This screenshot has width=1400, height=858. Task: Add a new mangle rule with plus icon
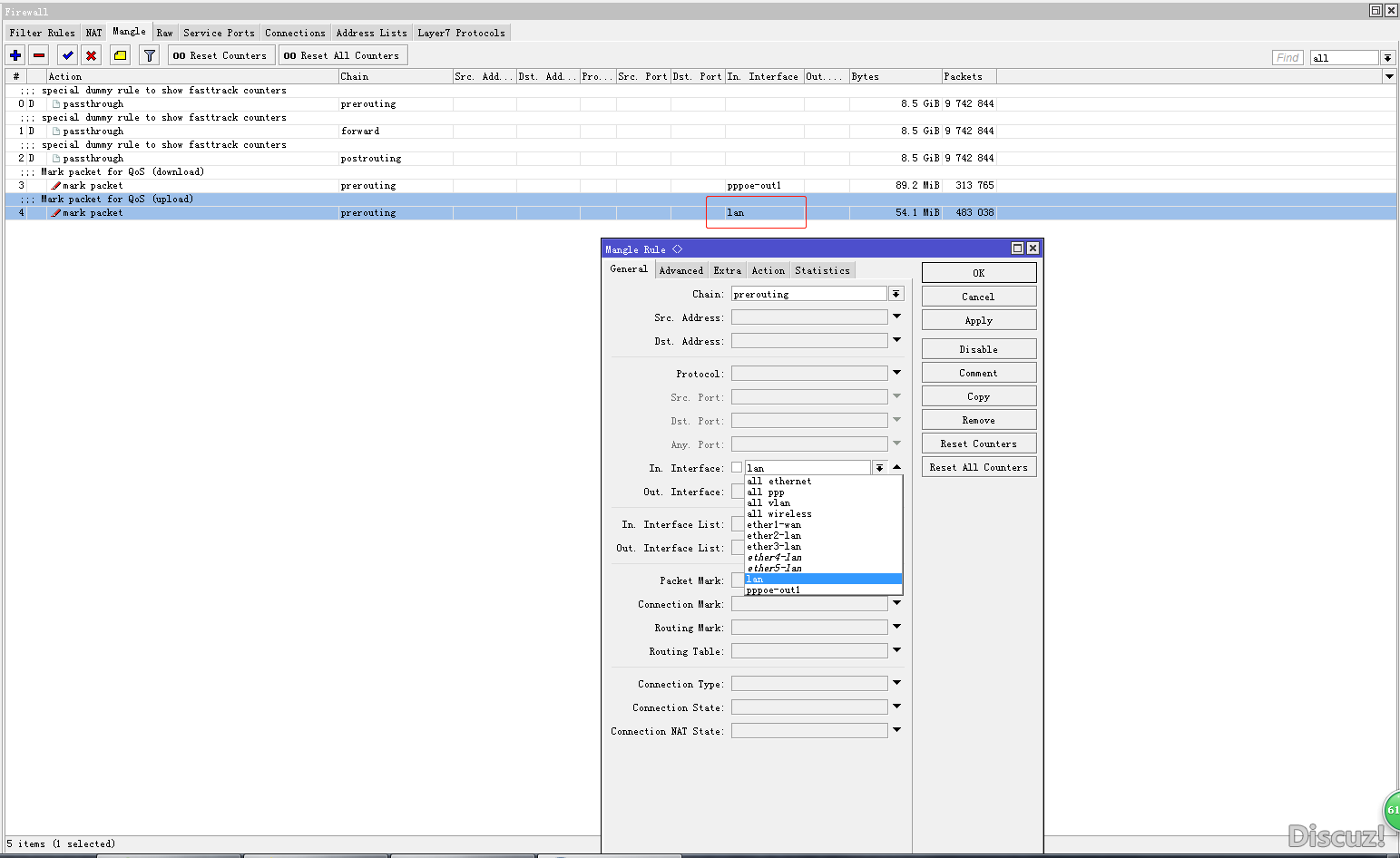click(15, 55)
